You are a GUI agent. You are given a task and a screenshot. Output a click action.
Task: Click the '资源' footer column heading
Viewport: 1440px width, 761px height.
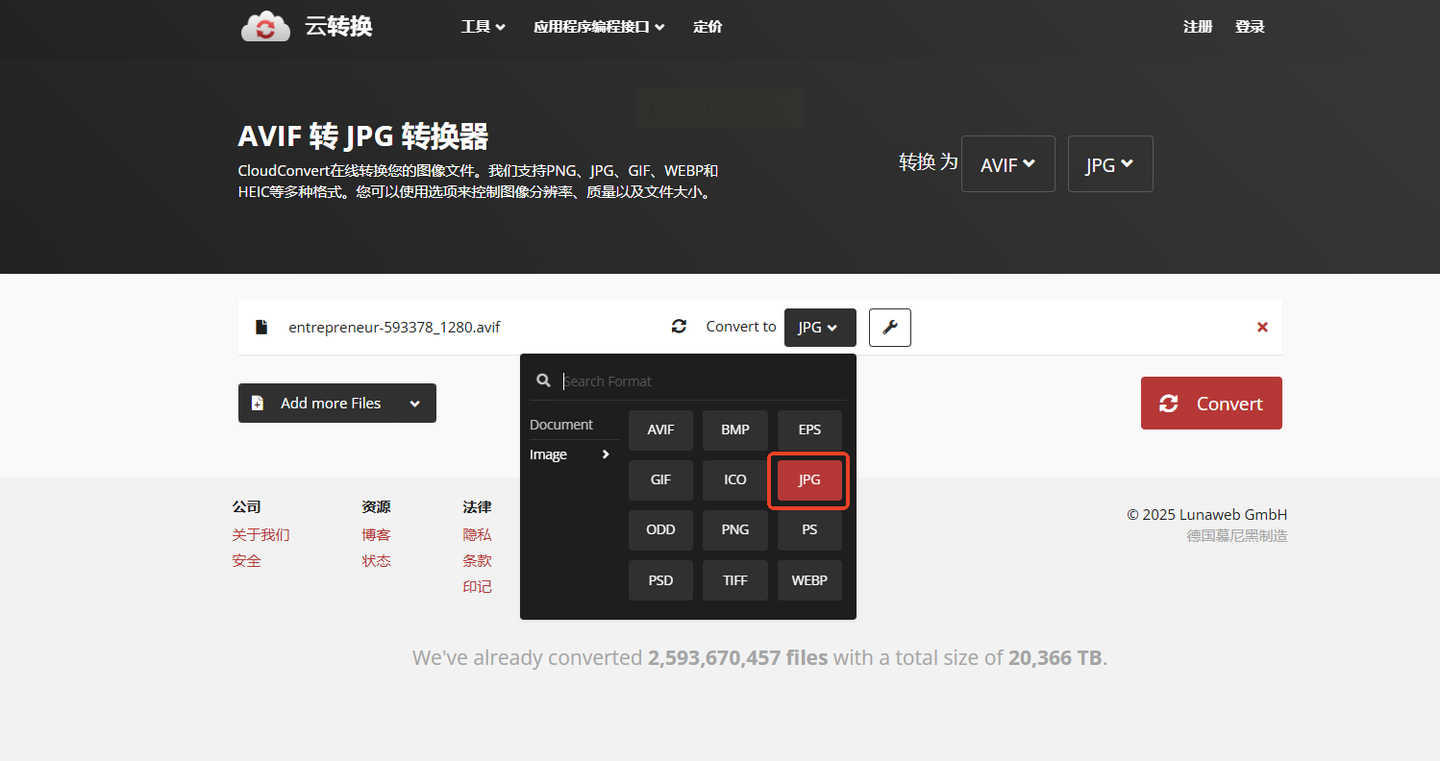tap(377, 507)
